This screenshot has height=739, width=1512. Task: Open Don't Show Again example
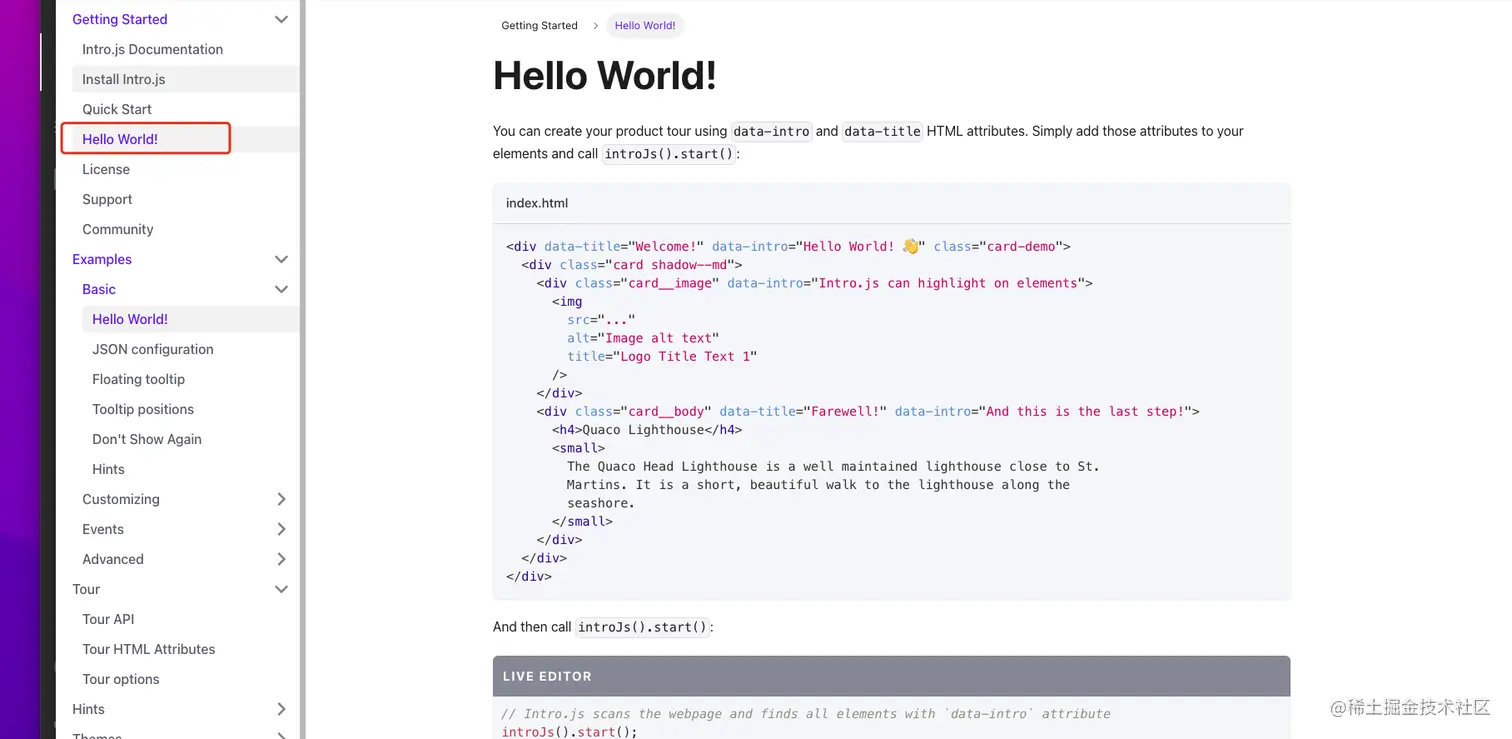point(147,439)
